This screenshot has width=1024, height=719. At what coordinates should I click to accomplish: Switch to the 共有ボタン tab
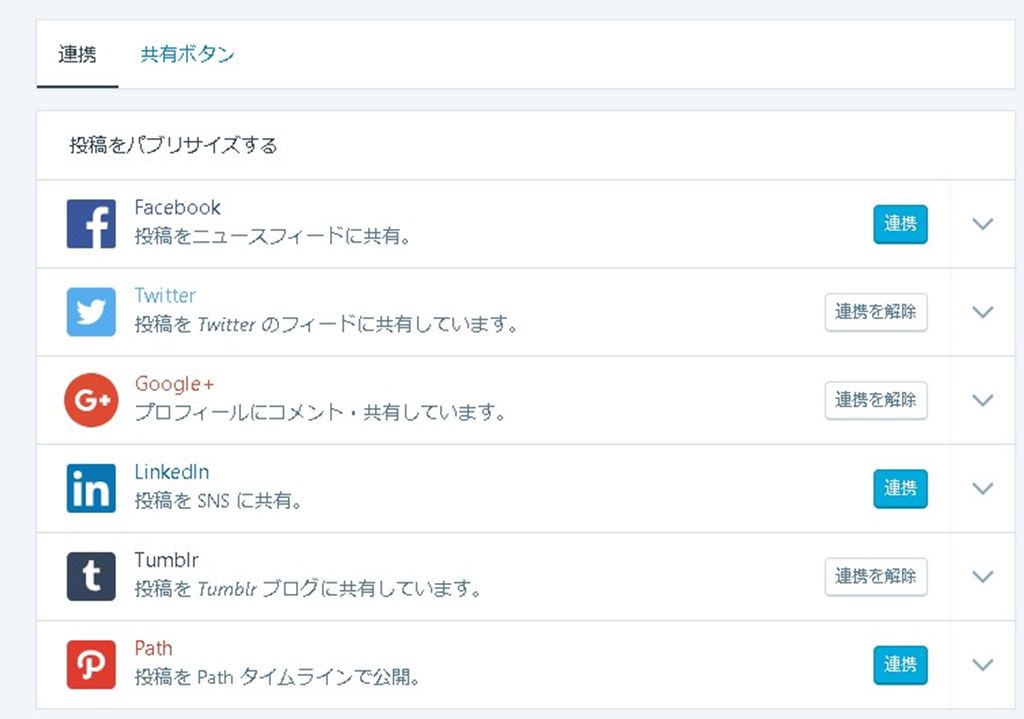pyautogui.click(x=187, y=54)
